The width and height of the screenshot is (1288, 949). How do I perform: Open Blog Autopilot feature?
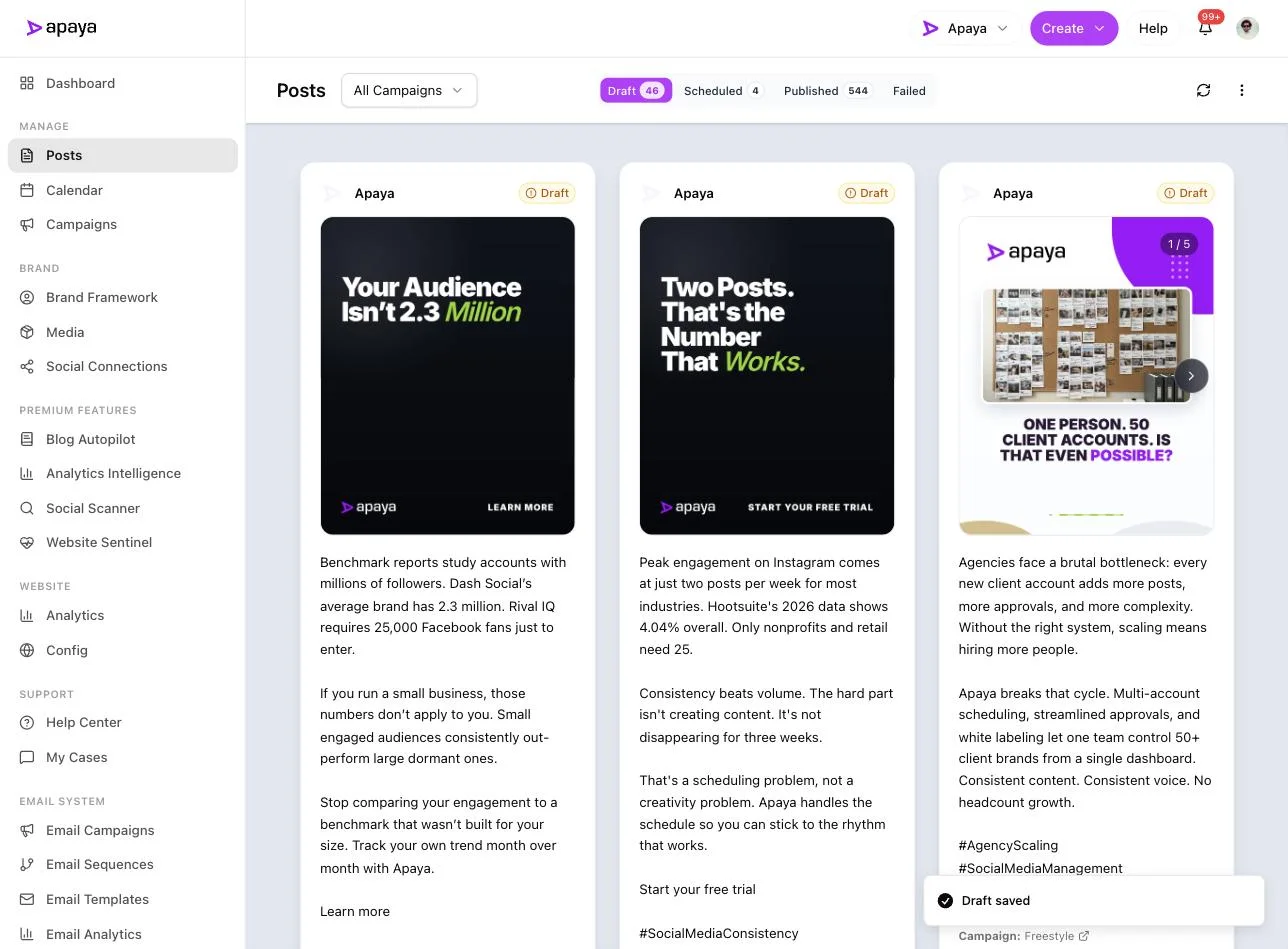pos(123,439)
